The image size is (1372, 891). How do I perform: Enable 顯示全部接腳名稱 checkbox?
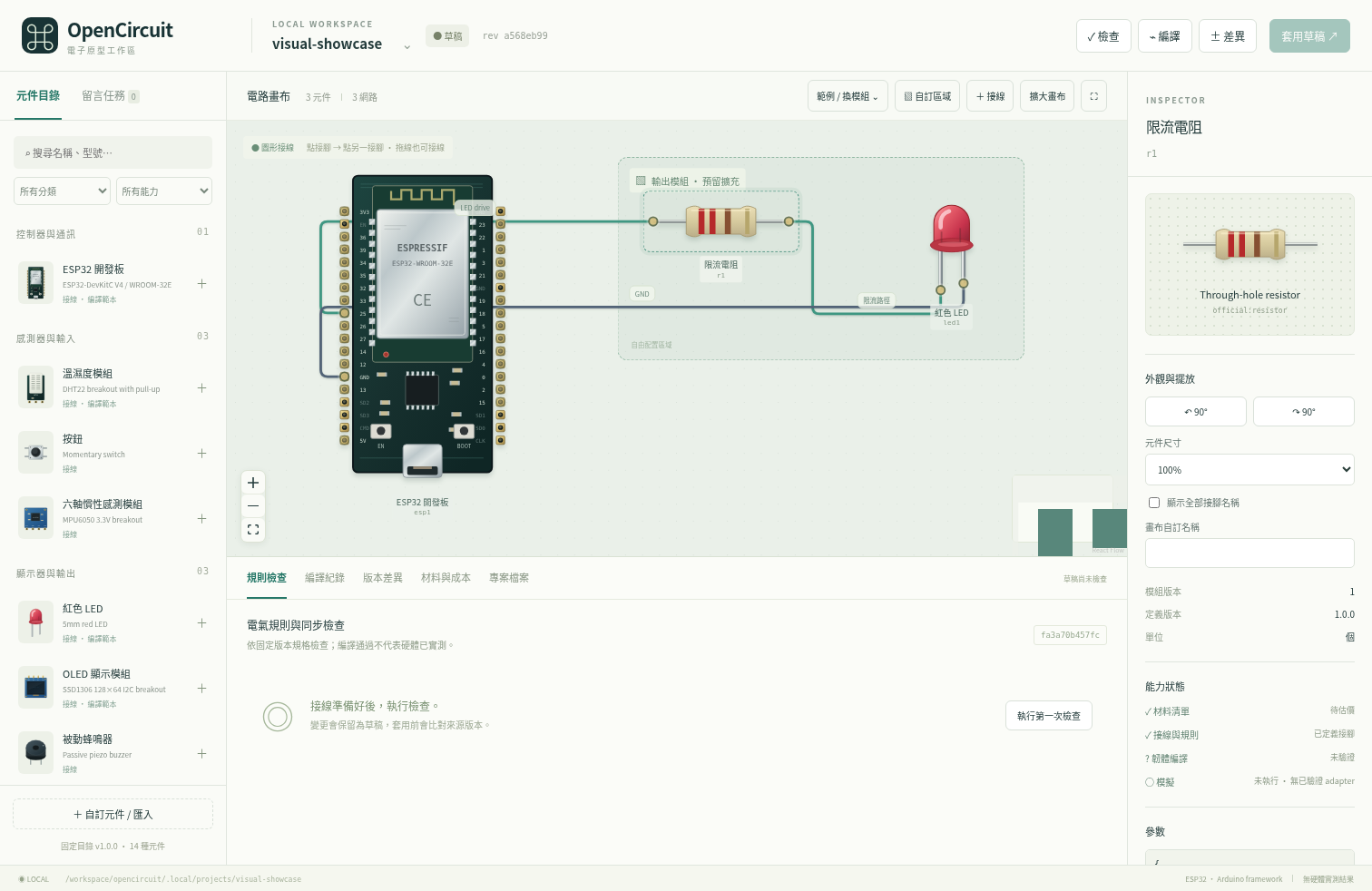coord(1154,503)
